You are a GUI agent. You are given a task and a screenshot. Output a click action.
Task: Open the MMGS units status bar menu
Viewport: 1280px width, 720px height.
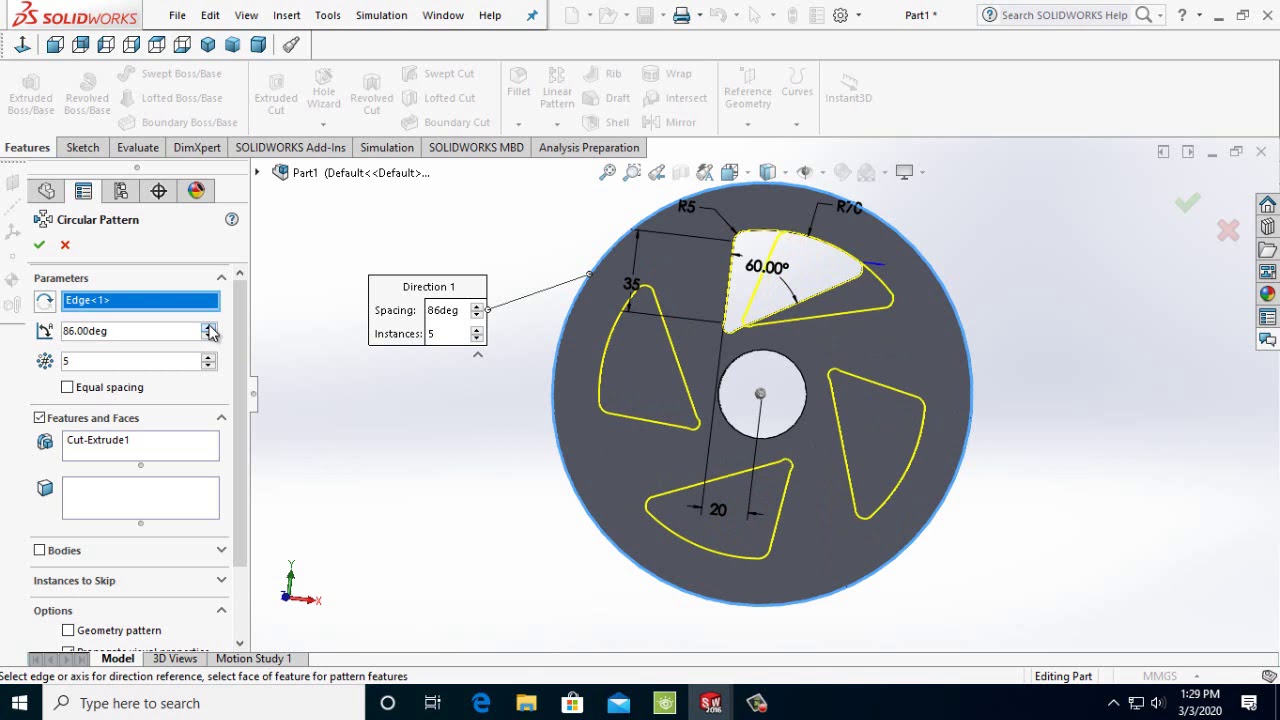1166,676
